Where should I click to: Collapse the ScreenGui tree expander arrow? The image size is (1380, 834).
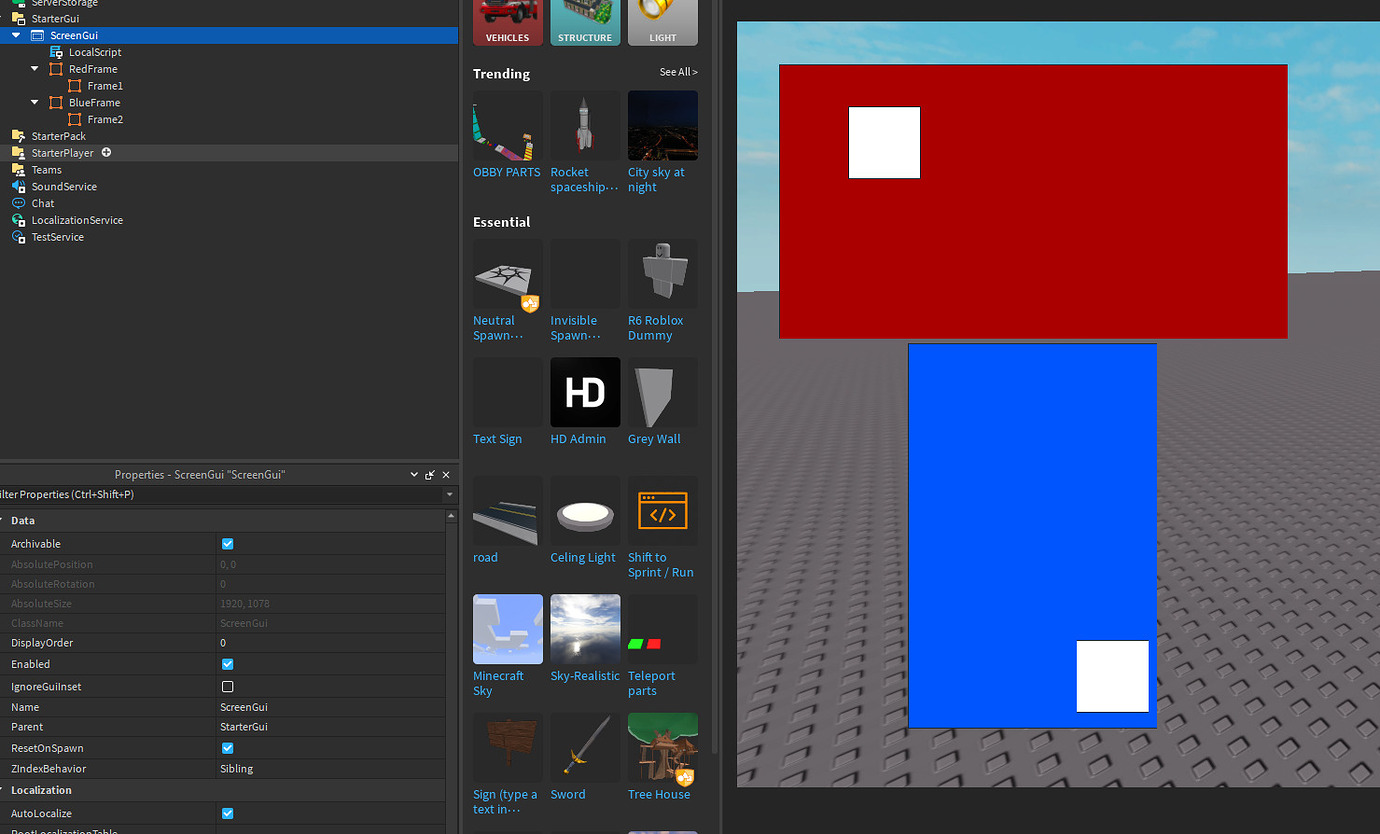click(x=14, y=35)
